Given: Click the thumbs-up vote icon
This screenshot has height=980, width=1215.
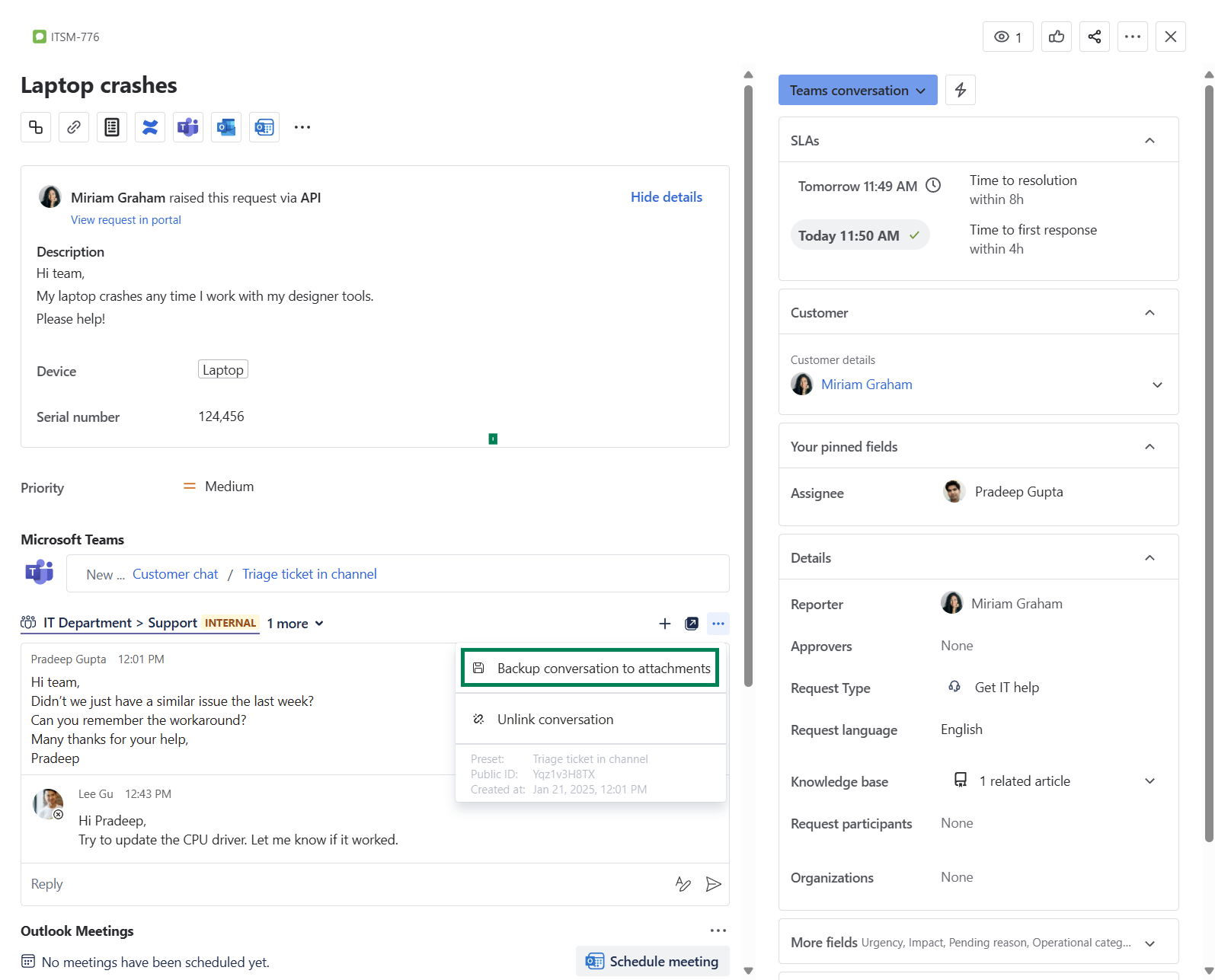Looking at the screenshot, I should pos(1056,37).
